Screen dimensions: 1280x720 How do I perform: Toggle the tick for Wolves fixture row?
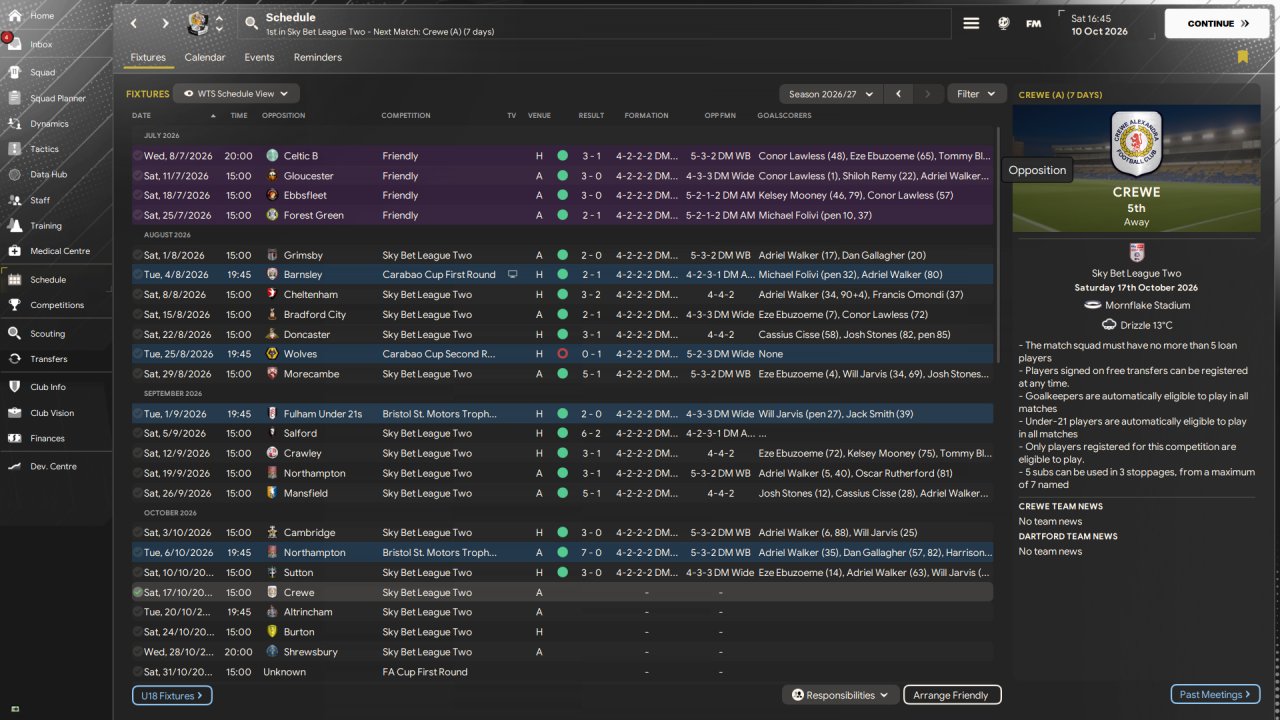pos(138,354)
